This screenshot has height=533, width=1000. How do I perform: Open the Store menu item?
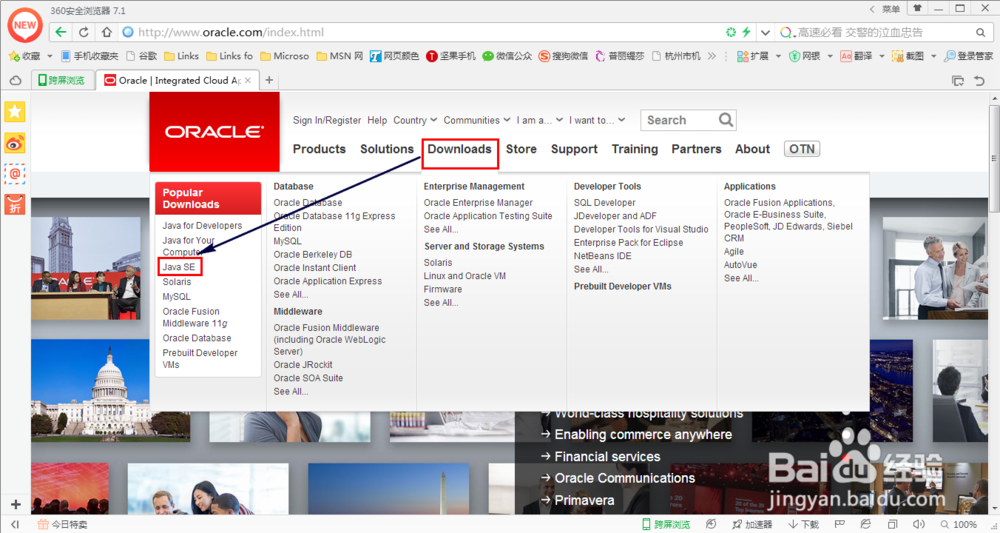pos(521,149)
